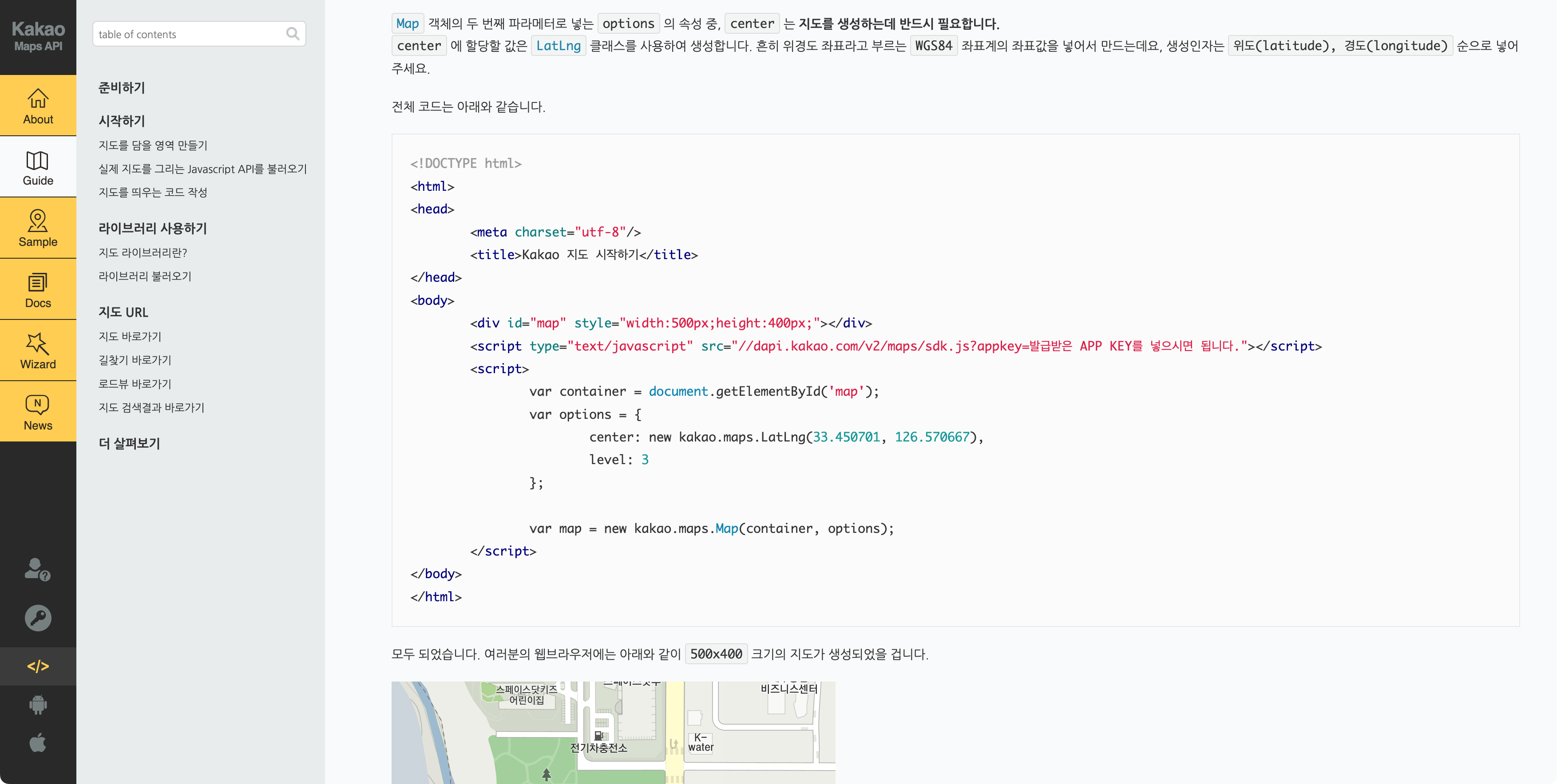
Task: Select the Guide tab in sidebar
Action: click(x=38, y=167)
